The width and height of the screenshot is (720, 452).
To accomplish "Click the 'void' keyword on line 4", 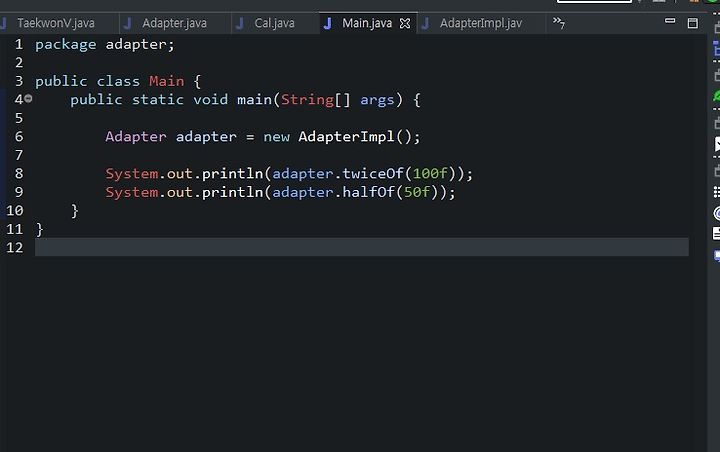I will pyautogui.click(x=210, y=100).
